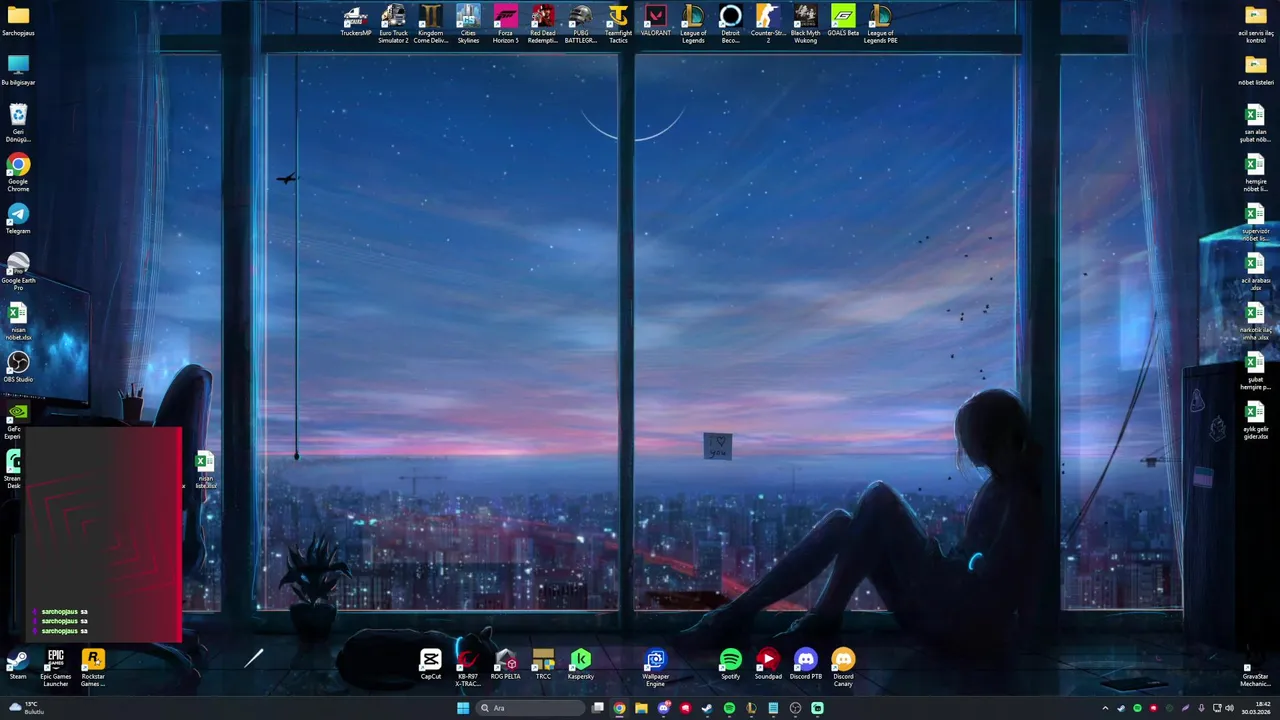Launch Google Earth Pro shortcut
The image size is (1280, 720).
18,272
